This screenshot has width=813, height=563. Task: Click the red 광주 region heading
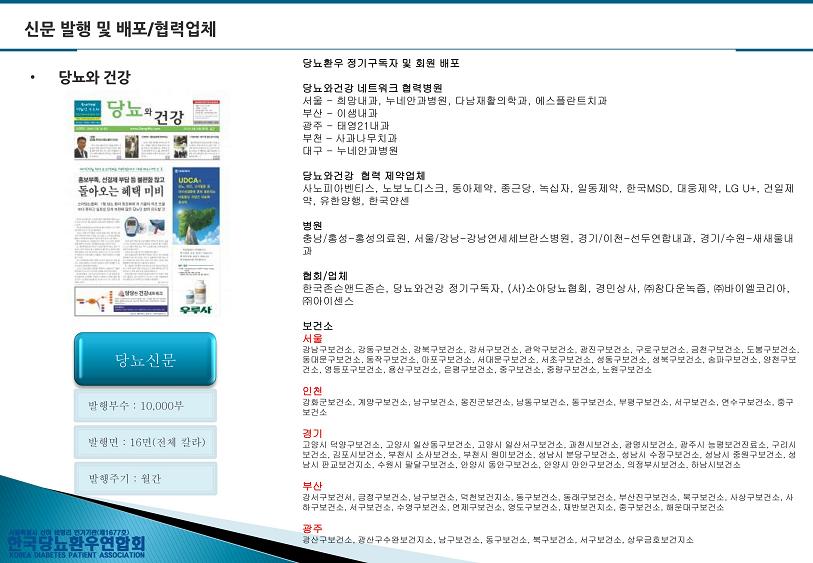313,529
